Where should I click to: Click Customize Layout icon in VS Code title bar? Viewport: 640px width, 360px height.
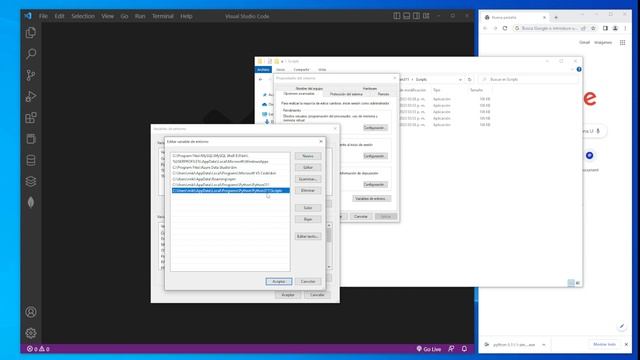[426, 16]
